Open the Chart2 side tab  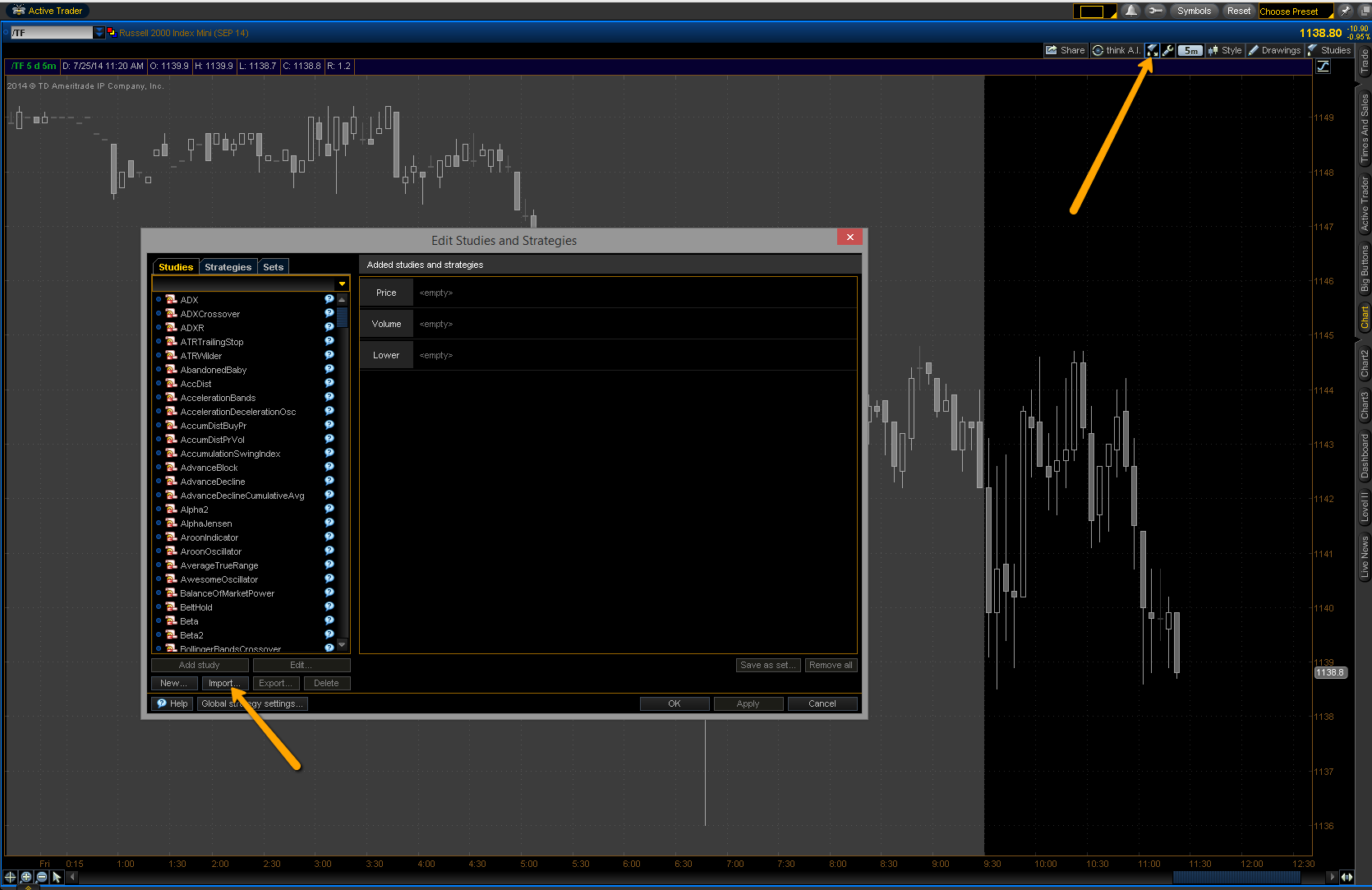(1365, 363)
